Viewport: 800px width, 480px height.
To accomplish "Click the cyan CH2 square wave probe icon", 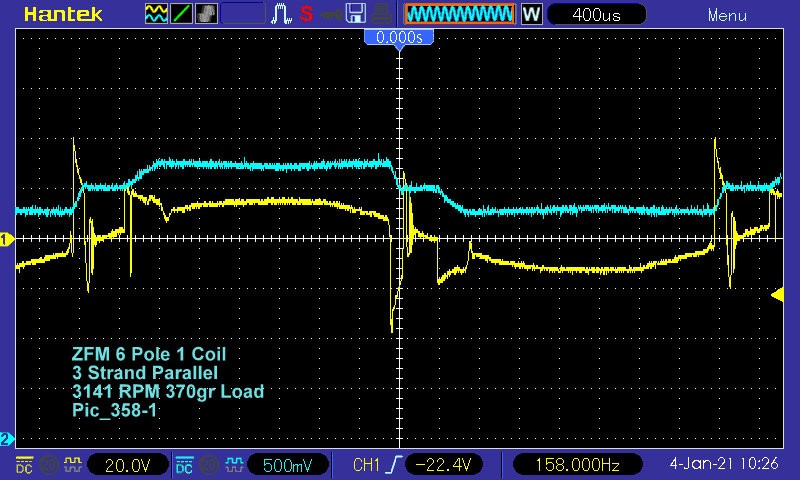I will point(233,464).
